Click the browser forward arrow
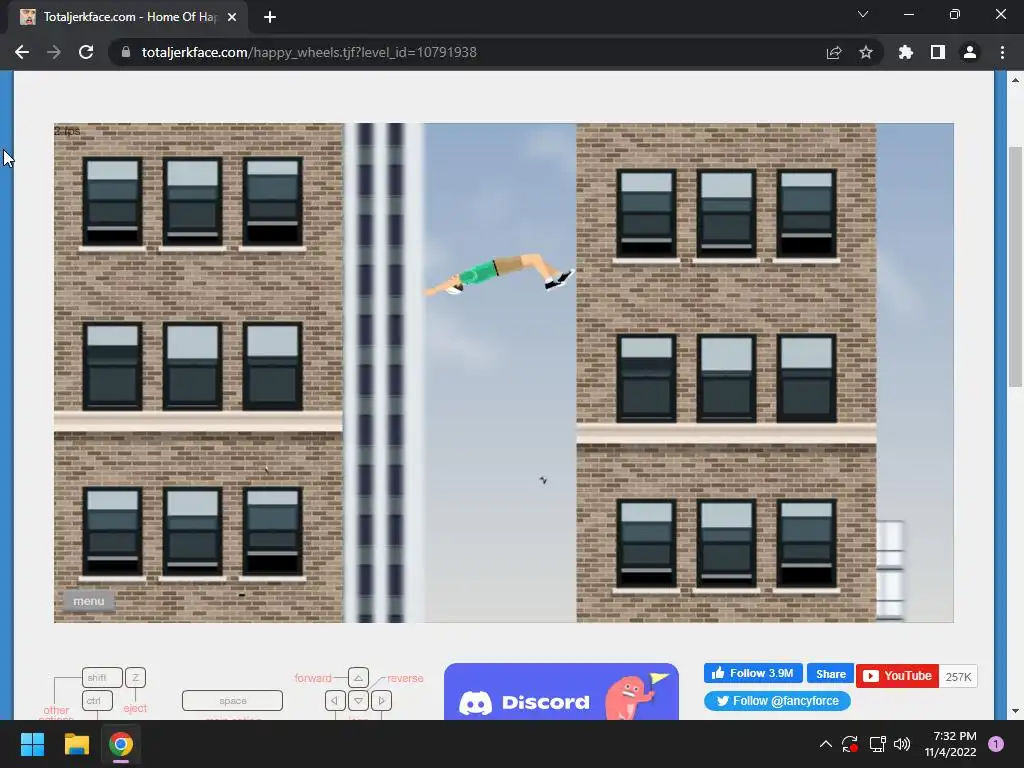 pos(54,52)
